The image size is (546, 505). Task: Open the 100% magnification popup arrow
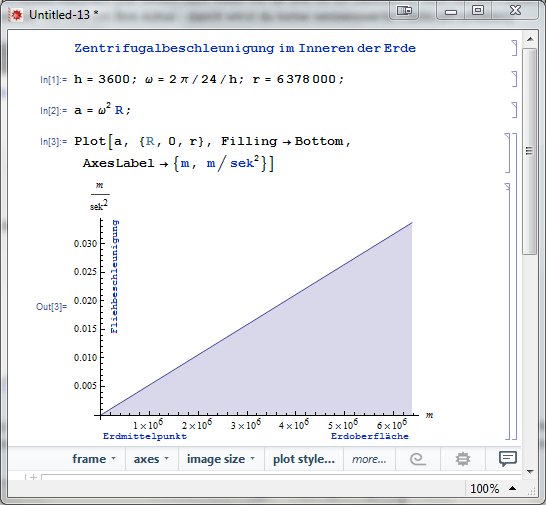[x=512, y=488]
